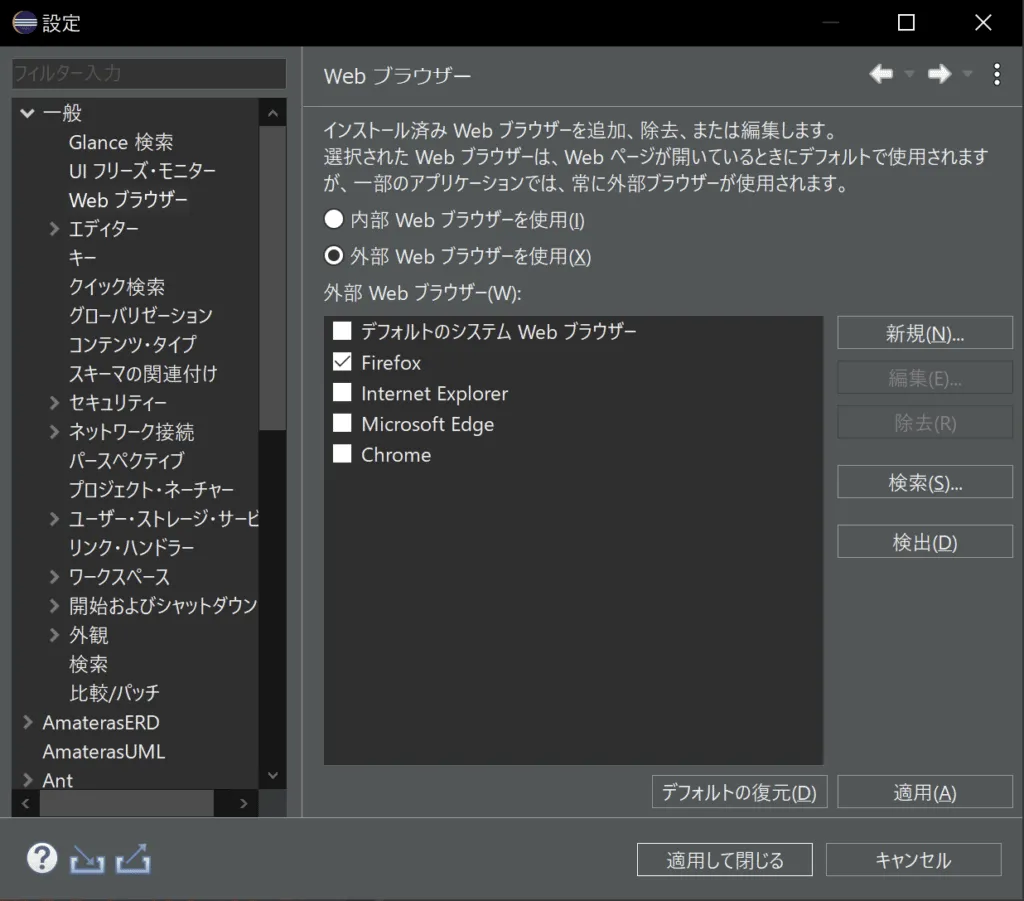Screen dimensions: 1024x901
Task: Uncheck the Firefox checkbox
Action: pyautogui.click(x=342, y=362)
